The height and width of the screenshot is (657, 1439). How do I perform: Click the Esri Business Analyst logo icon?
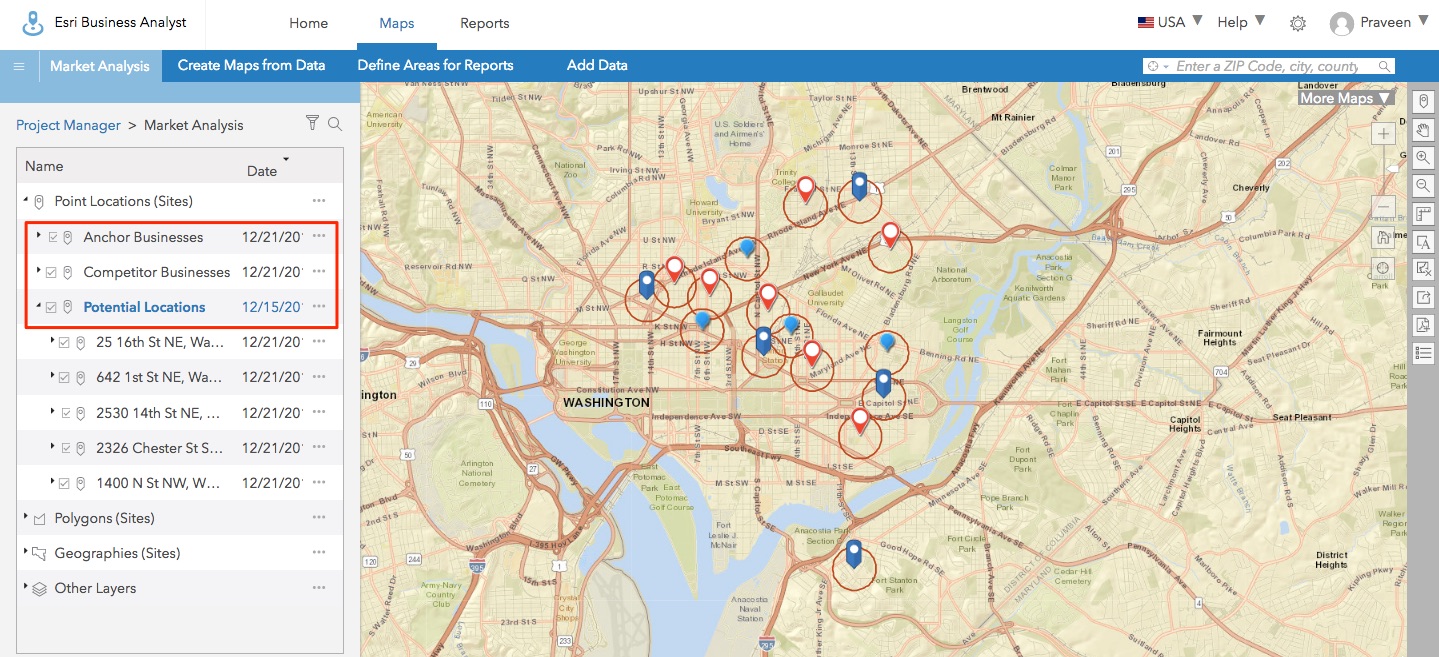pos(34,22)
